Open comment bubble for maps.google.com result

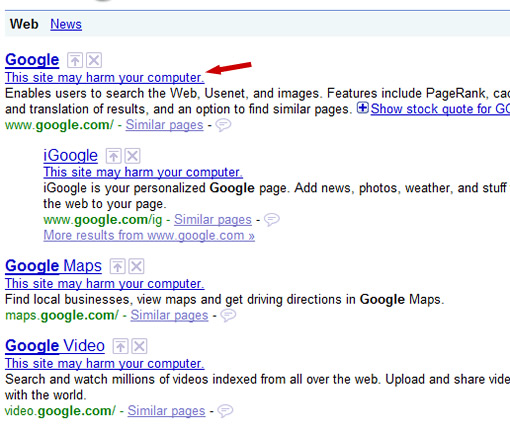point(228,315)
